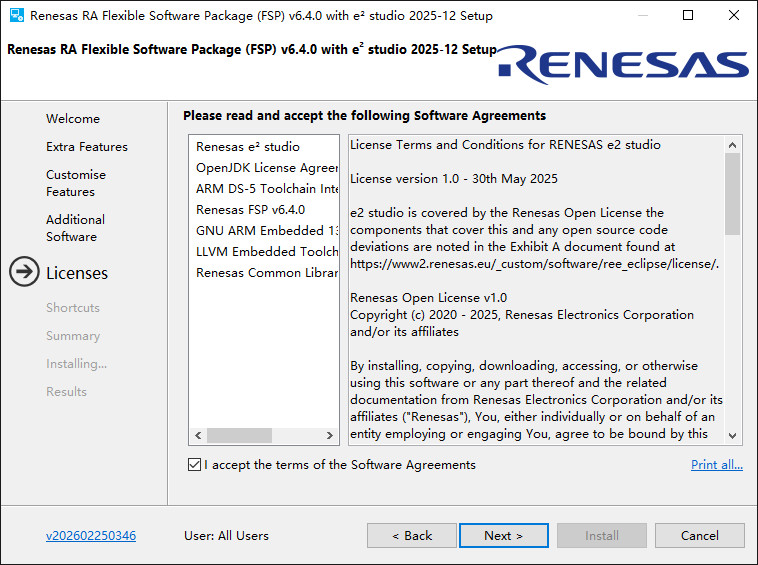The image size is (758, 565).
Task: Select ARM DS-5 Toolchain license entry
Action: click(x=264, y=188)
